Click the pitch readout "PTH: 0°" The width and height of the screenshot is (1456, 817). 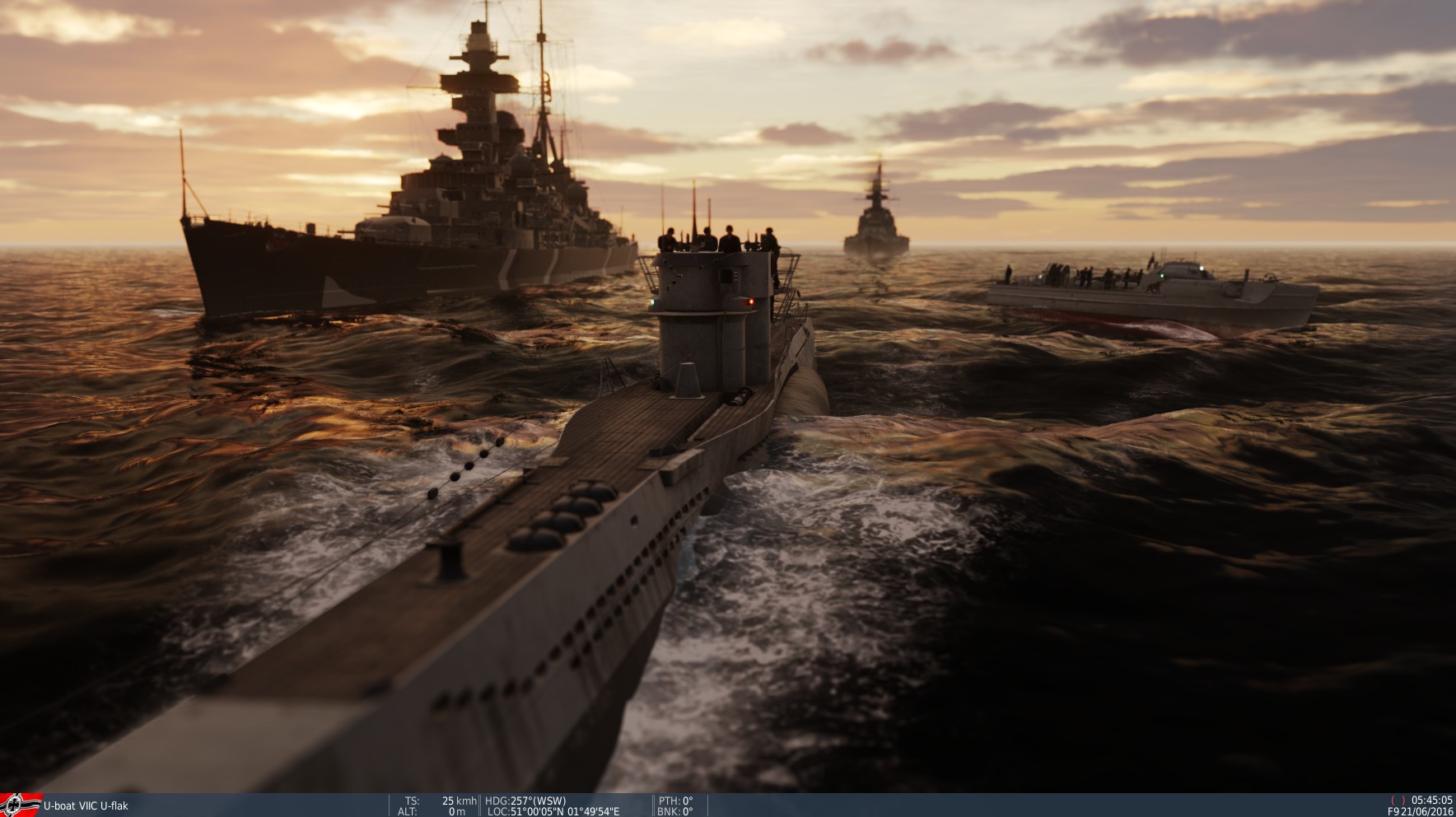(676, 801)
